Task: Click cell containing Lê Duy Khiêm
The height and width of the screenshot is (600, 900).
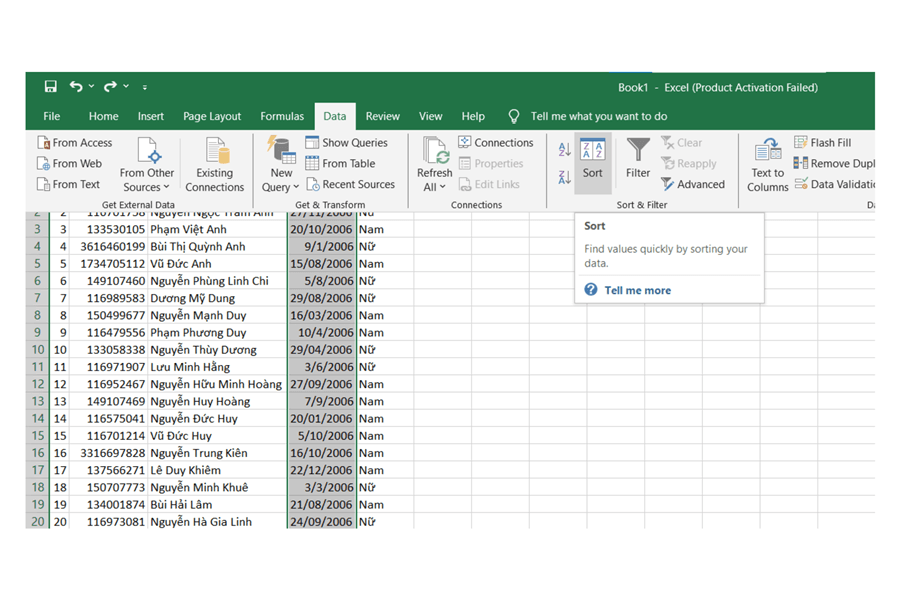Action: pos(216,470)
